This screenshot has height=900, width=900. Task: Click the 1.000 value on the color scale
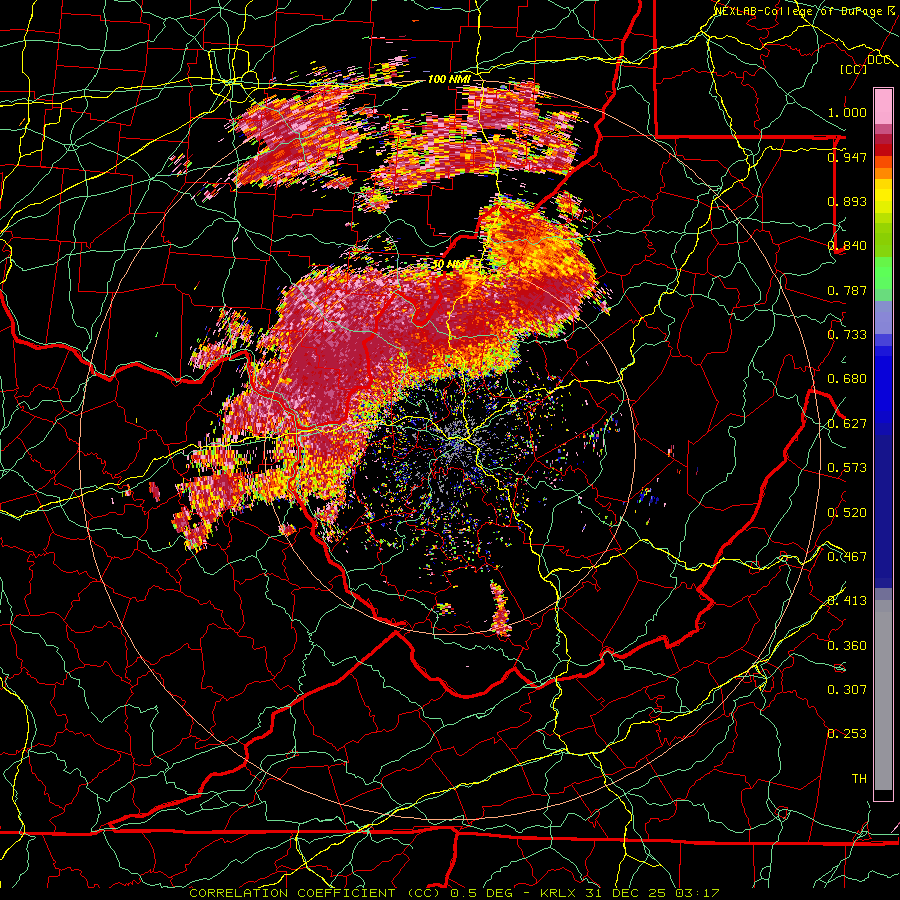pyautogui.click(x=847, y=113)
